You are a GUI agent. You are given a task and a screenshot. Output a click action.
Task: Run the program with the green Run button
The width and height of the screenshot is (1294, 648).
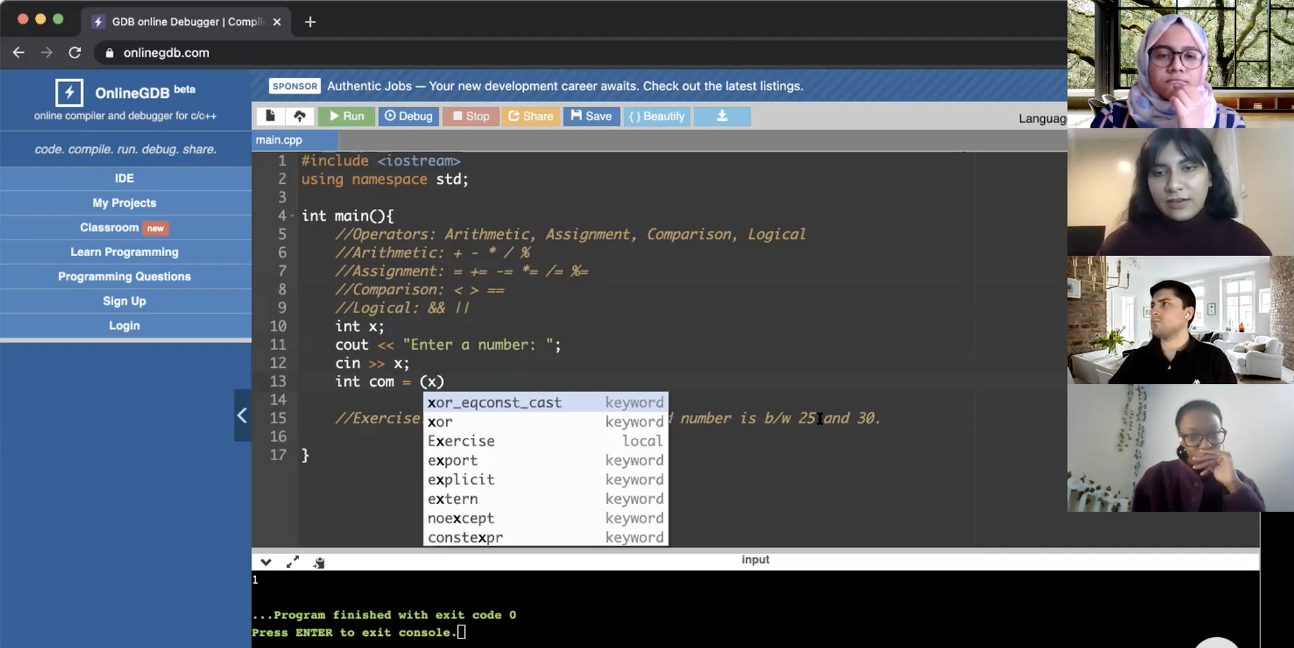(x=346, y=116)
